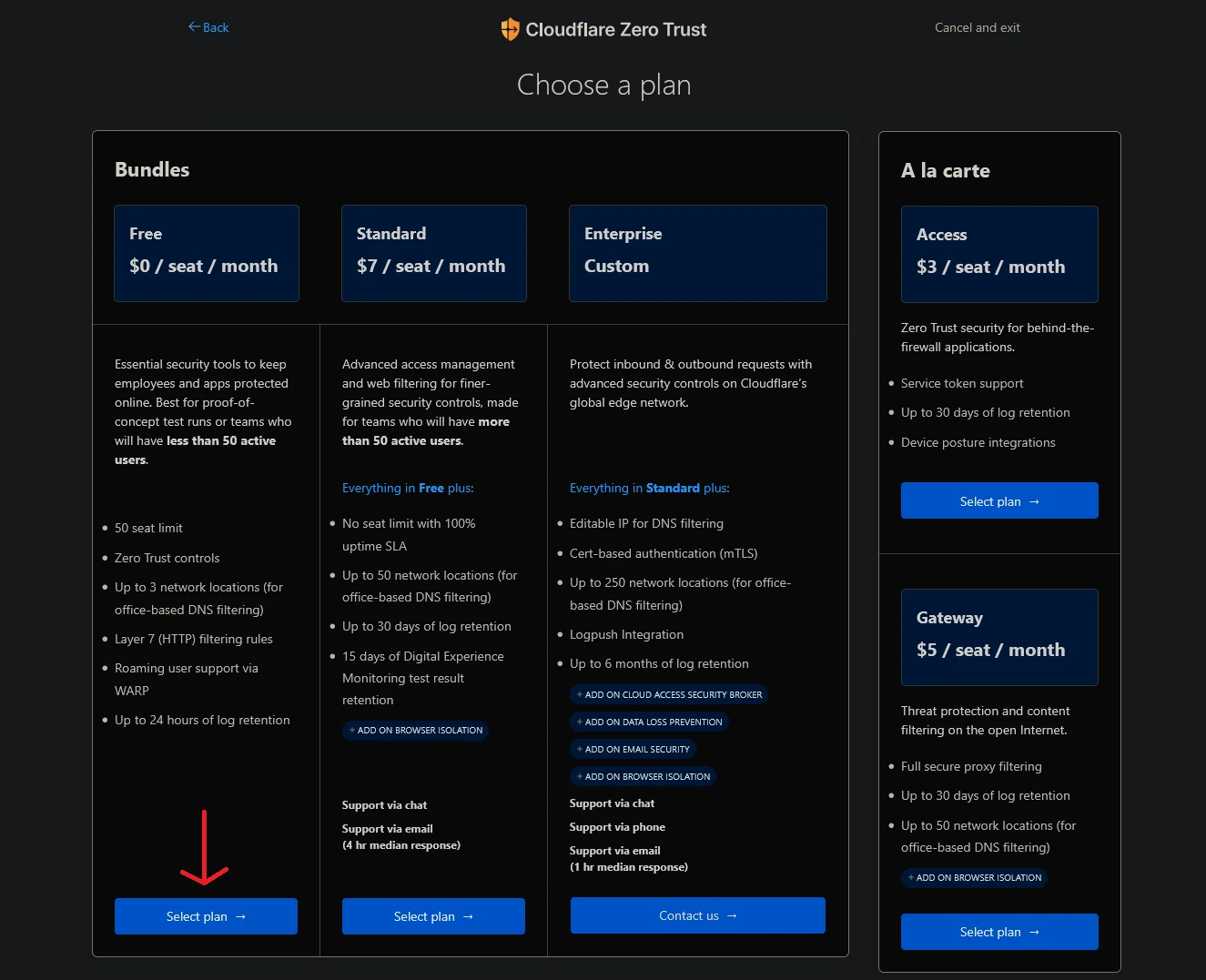Screen dimensions: 1206x980
Task: Click 'Cert-based authentication (mTLS)' feature
Action: tap(664, 553)
